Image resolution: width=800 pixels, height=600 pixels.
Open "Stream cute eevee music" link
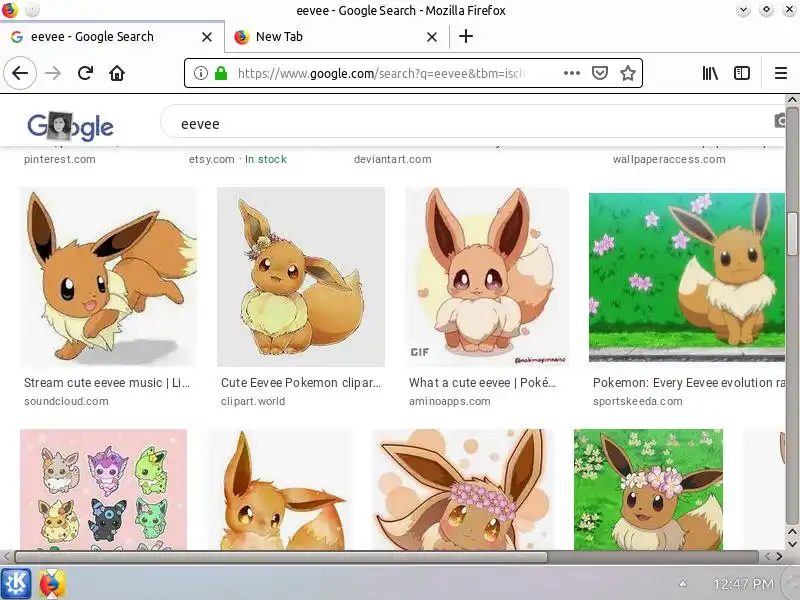pos(107,383)
